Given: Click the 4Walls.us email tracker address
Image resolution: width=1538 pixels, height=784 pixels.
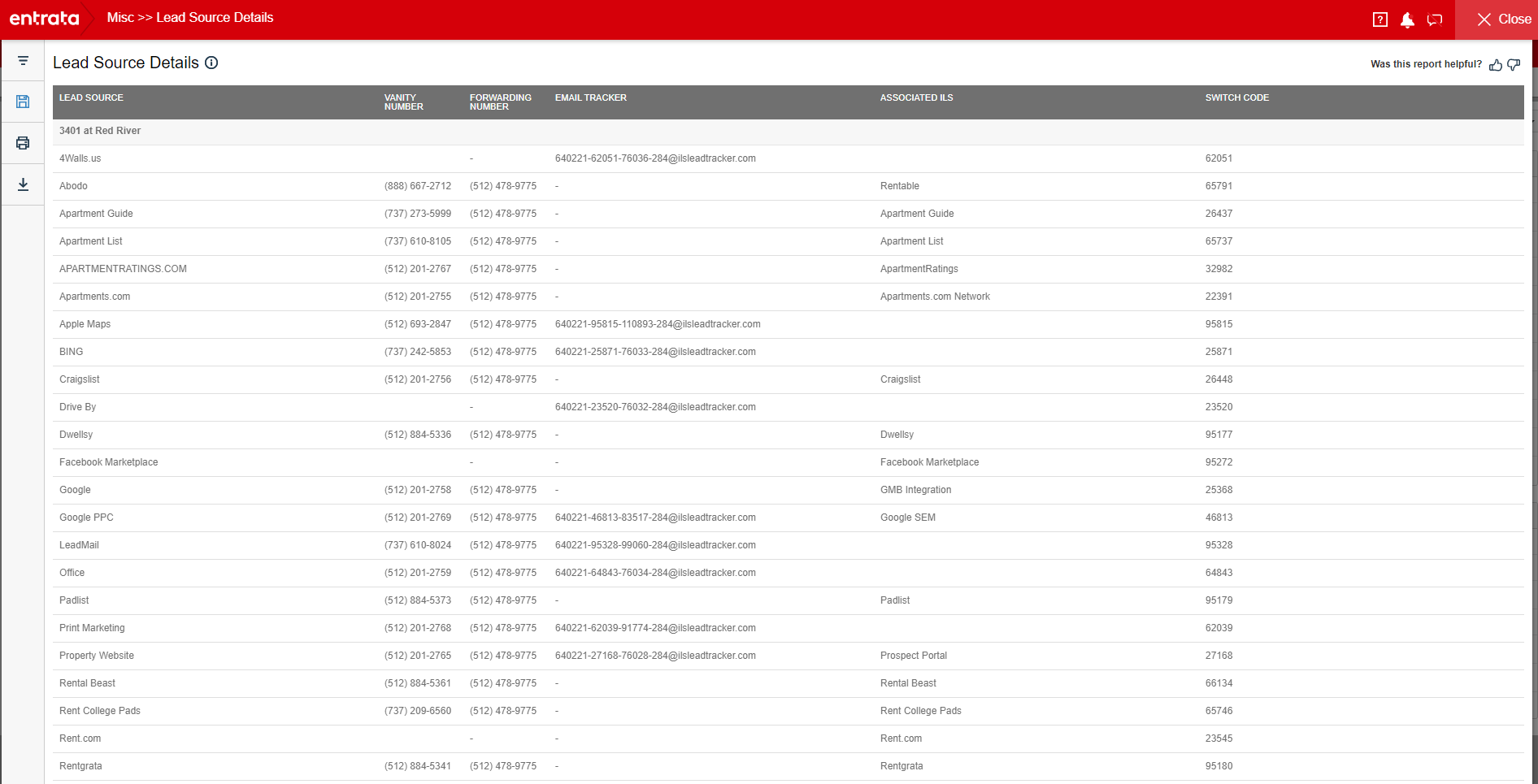Looking at the screenshot, I should (655, 158).
